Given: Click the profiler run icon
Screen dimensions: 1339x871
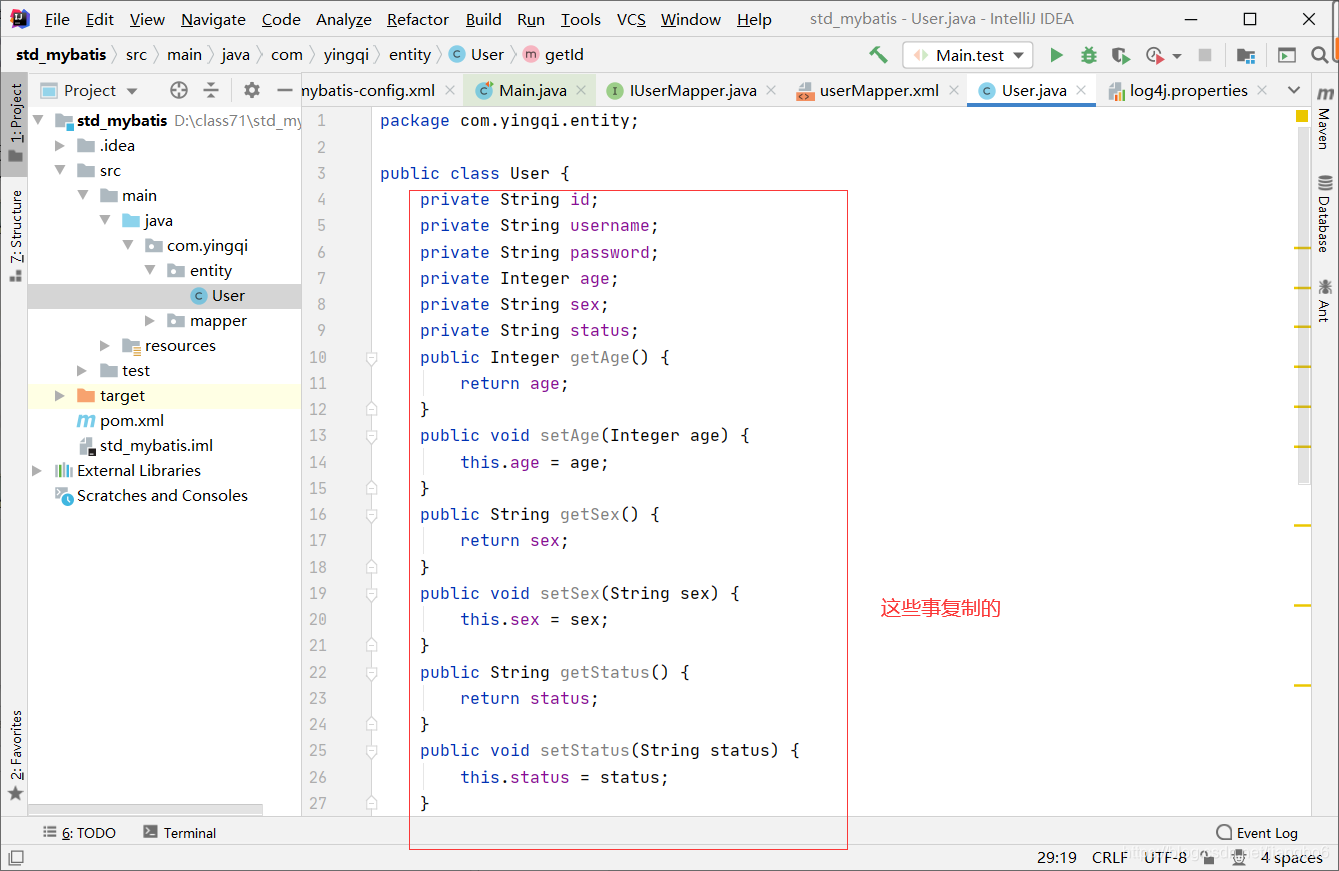Looking at the screenshot, I should 1155,55.
